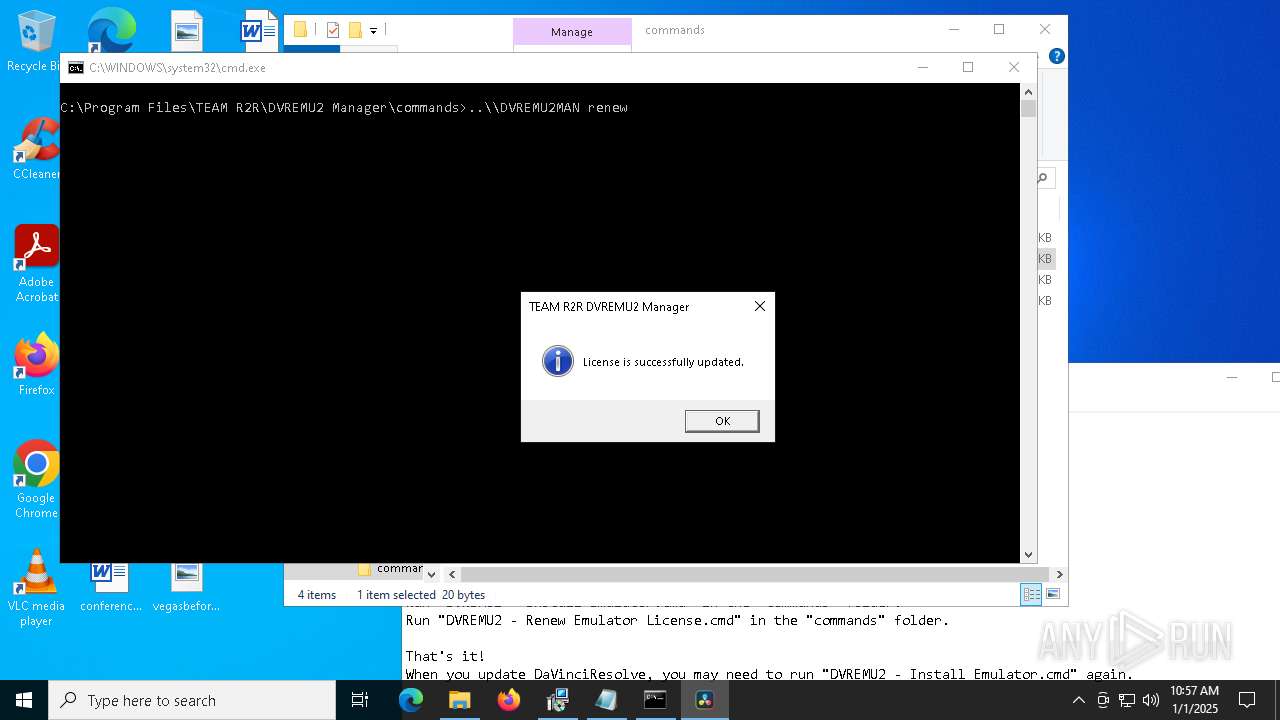Switch to Command Prompt taskbar icon
This screenshot has width=1280, height=720.
pos(655,700)
